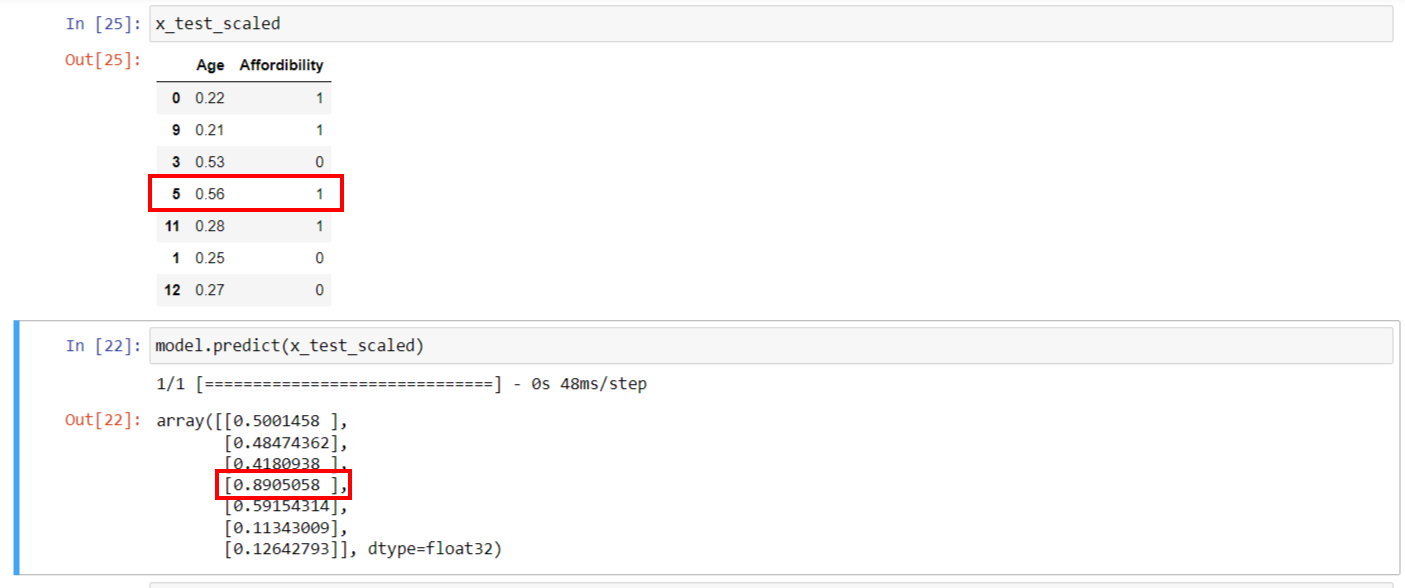The width and height of the screenshot is (1405, 588).
Task: Click the Age value 0.25 in row 1
Action: (210, 258)
